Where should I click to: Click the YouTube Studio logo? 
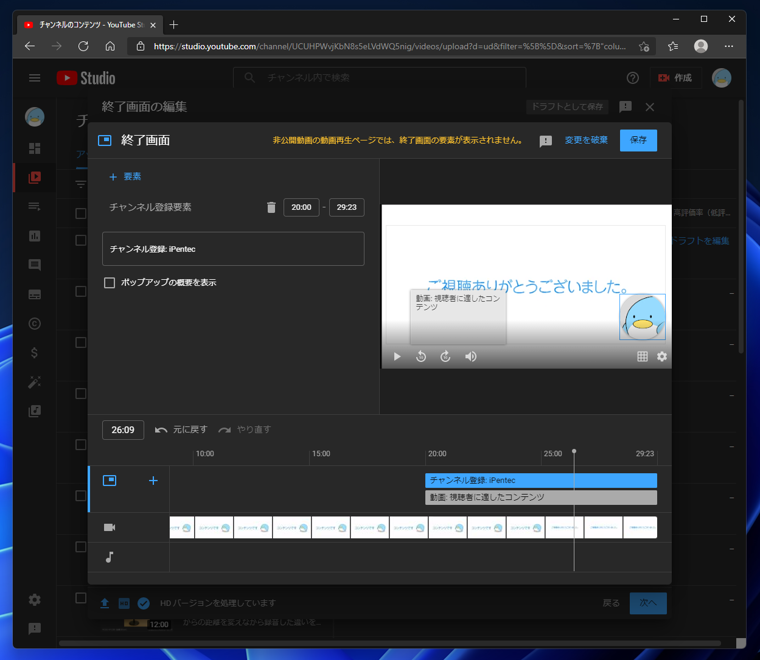point(86,78)
